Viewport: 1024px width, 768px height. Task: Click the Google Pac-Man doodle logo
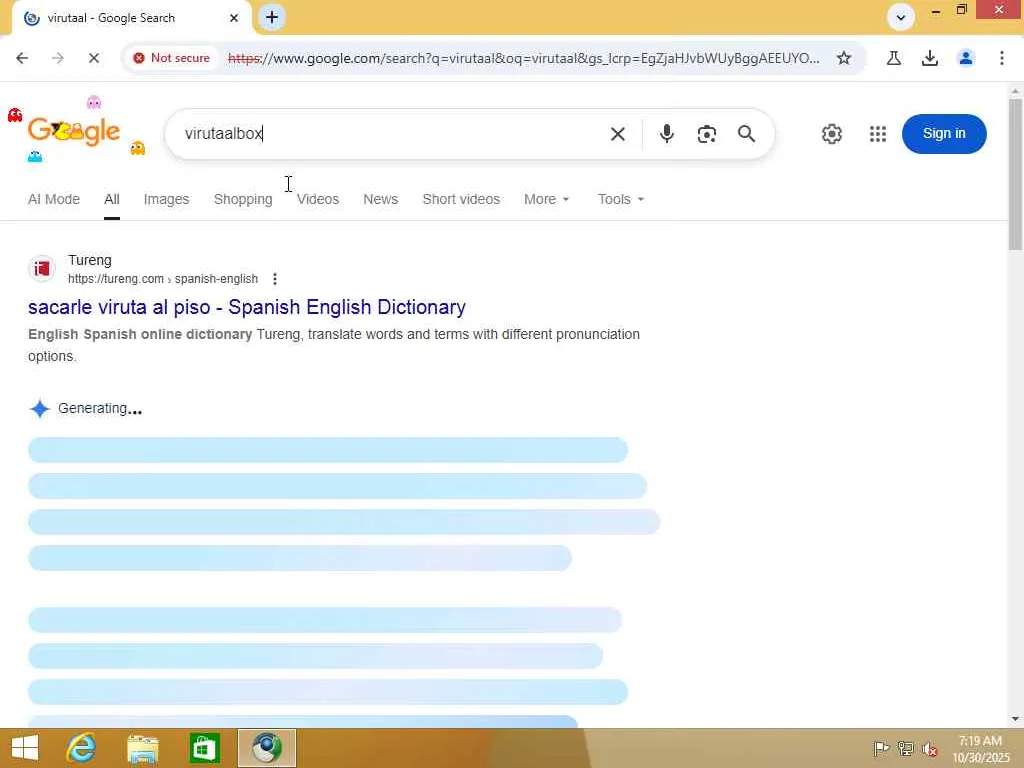point(75,131)
